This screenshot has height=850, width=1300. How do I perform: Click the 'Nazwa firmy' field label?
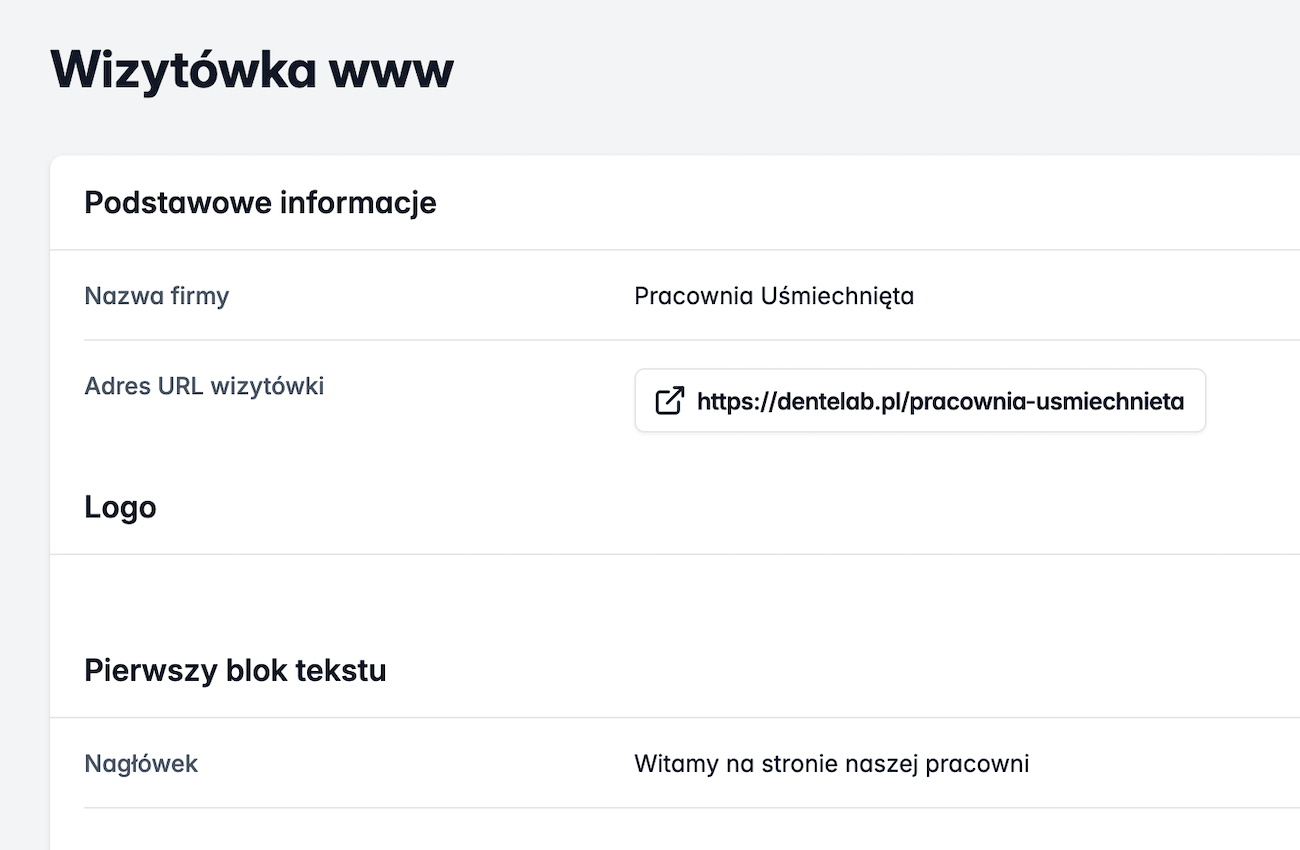pyautogui.click(x=156, y=296)
